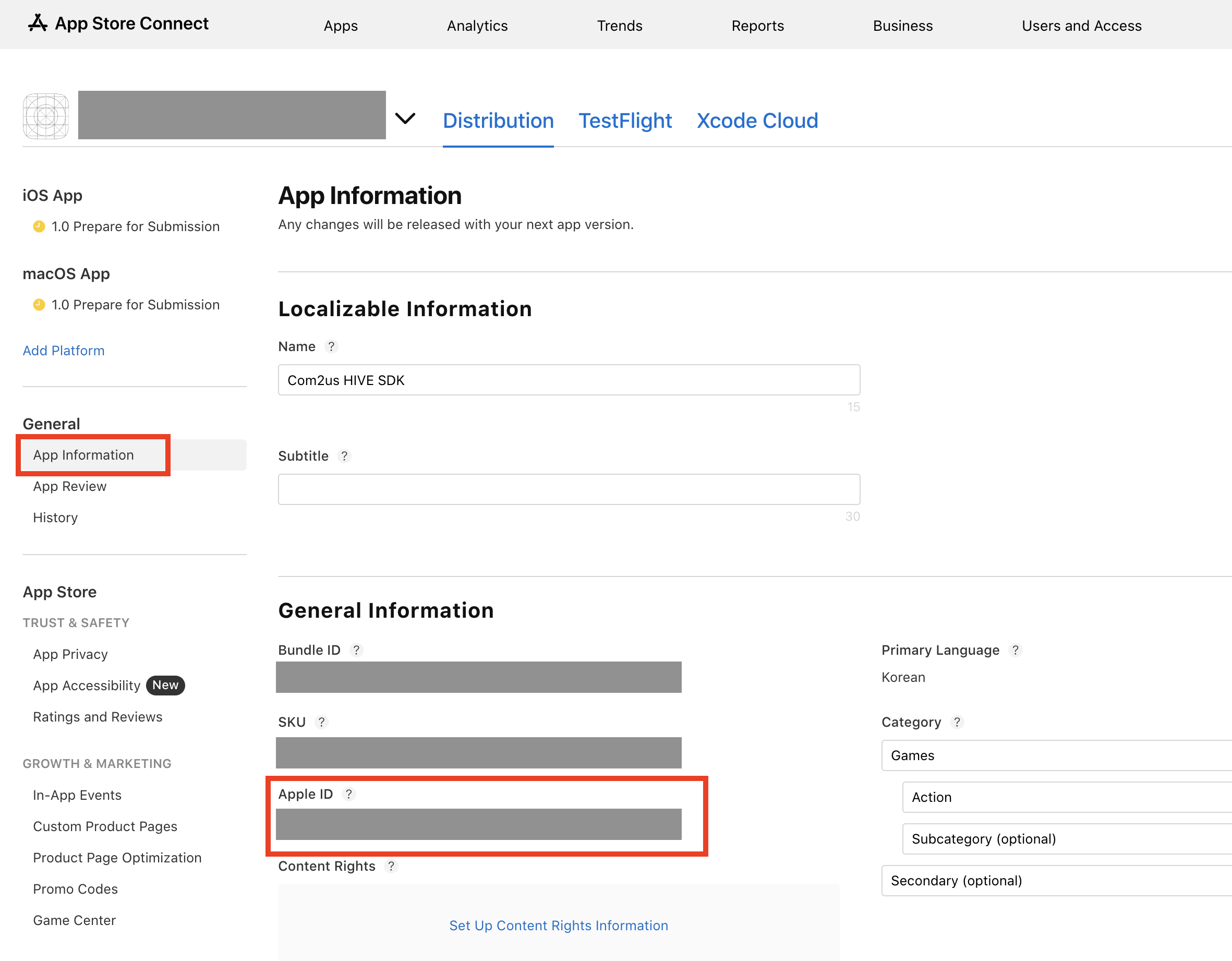Click Set Up Content Rights Information link
Image resolution: width=1232 pixels, height=961 pixels.
559,926
